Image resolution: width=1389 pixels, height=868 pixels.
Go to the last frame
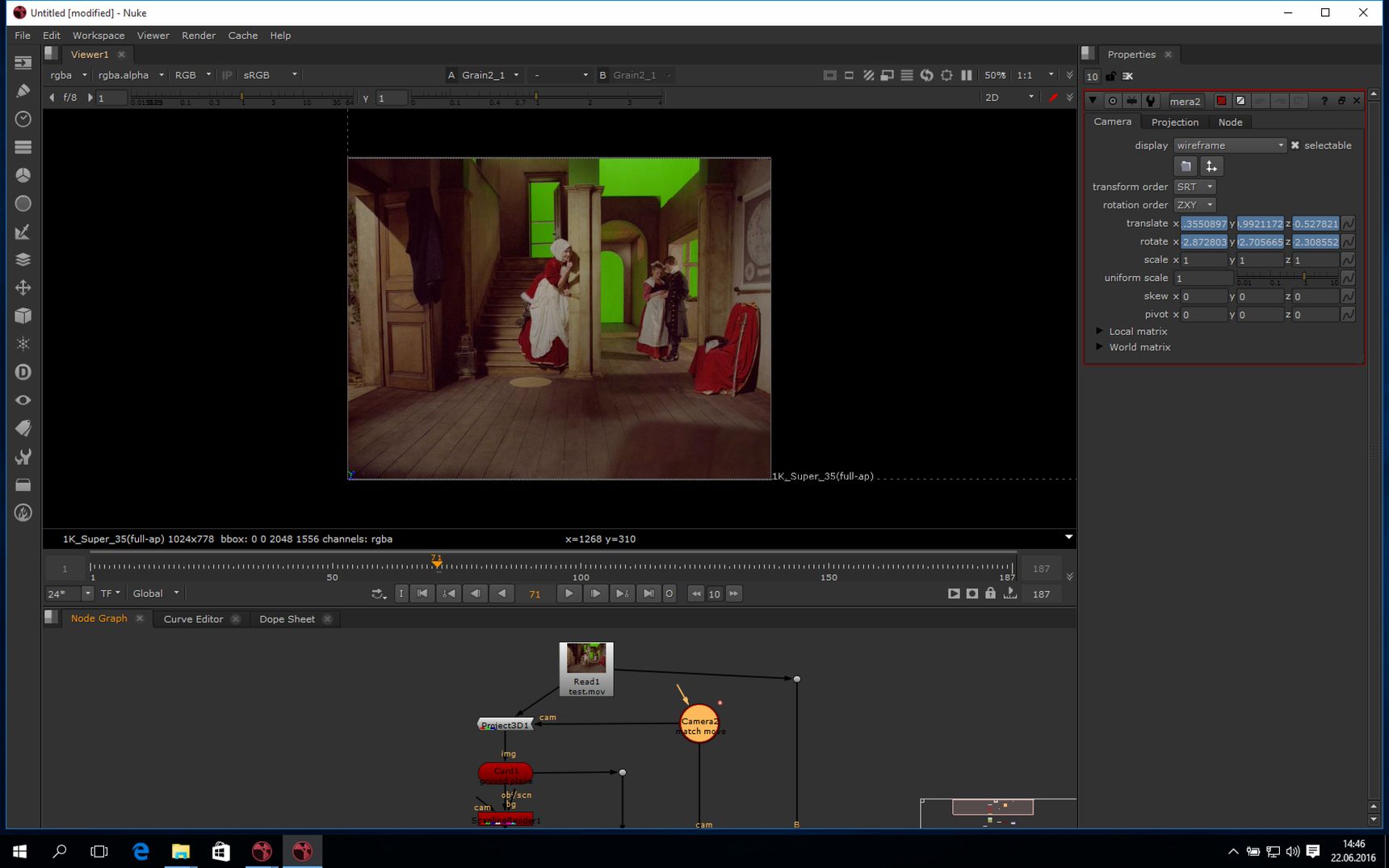tap(648, 593)
